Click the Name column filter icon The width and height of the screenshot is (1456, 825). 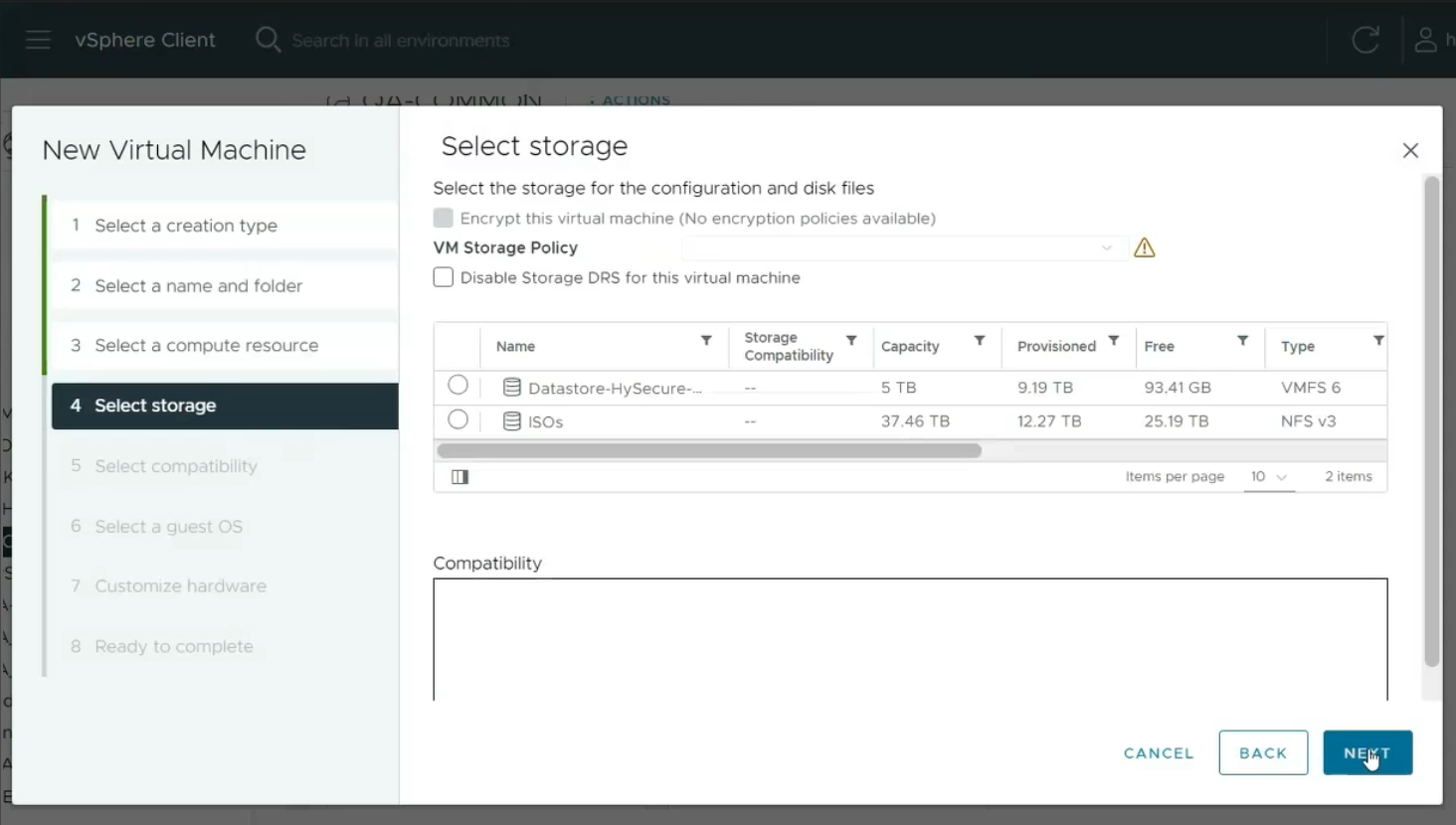(x=706, y=341)
